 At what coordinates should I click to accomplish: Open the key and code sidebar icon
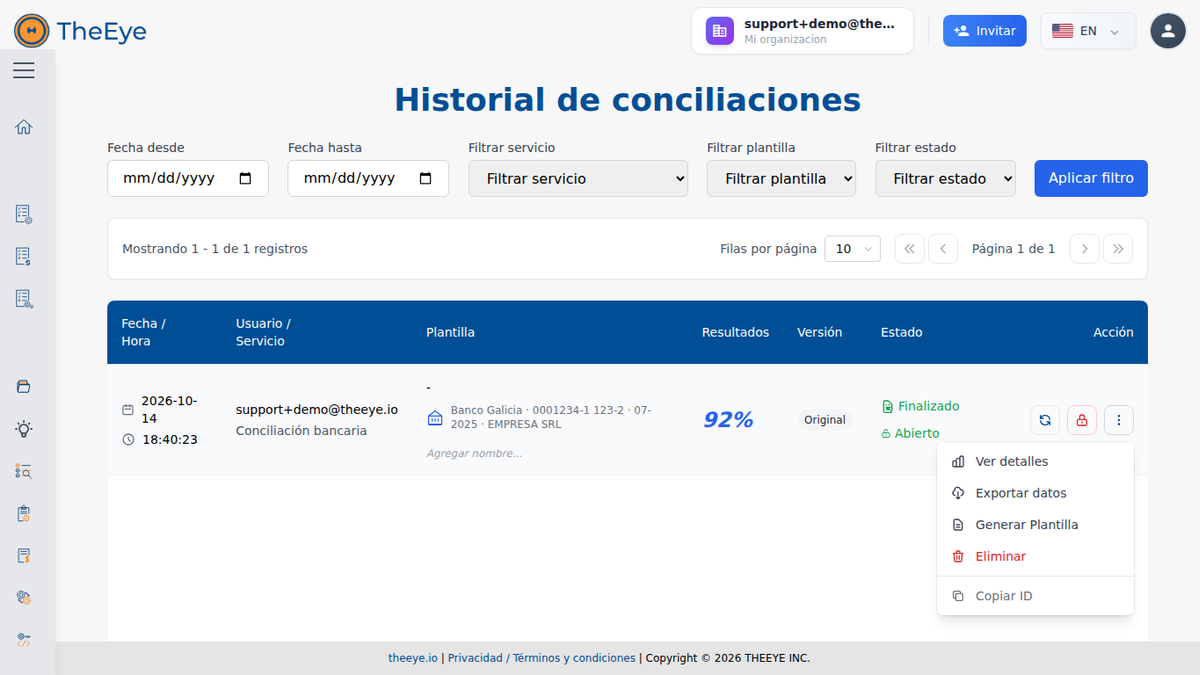(x=24, y=640)
